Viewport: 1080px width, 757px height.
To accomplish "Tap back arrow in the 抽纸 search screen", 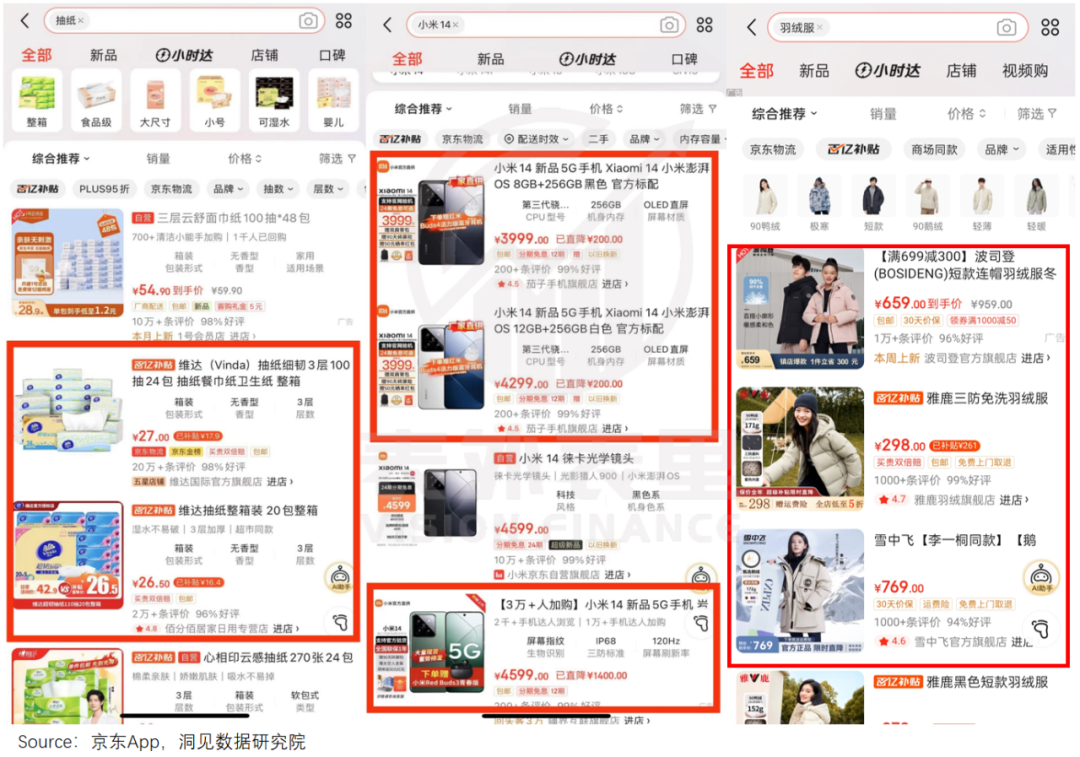I will click(x=25, y=21).
